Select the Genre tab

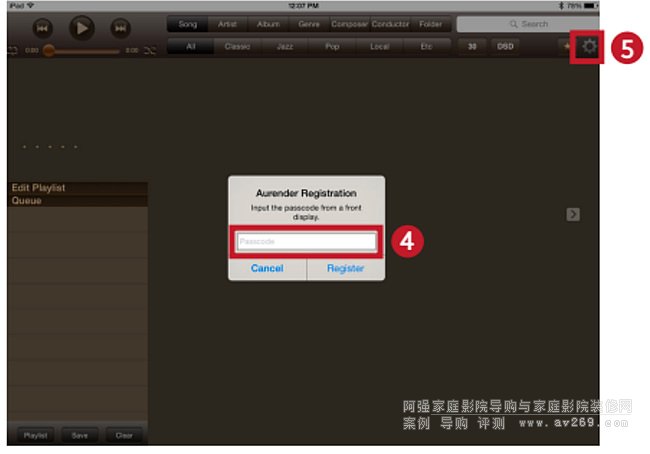310,23
